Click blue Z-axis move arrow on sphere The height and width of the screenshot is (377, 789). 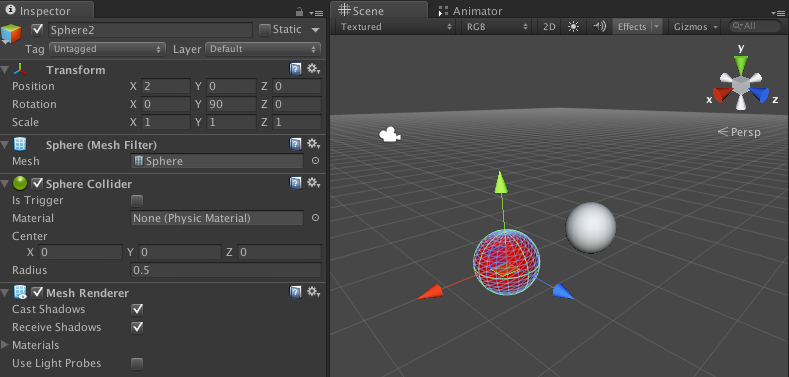pos(563,291)
